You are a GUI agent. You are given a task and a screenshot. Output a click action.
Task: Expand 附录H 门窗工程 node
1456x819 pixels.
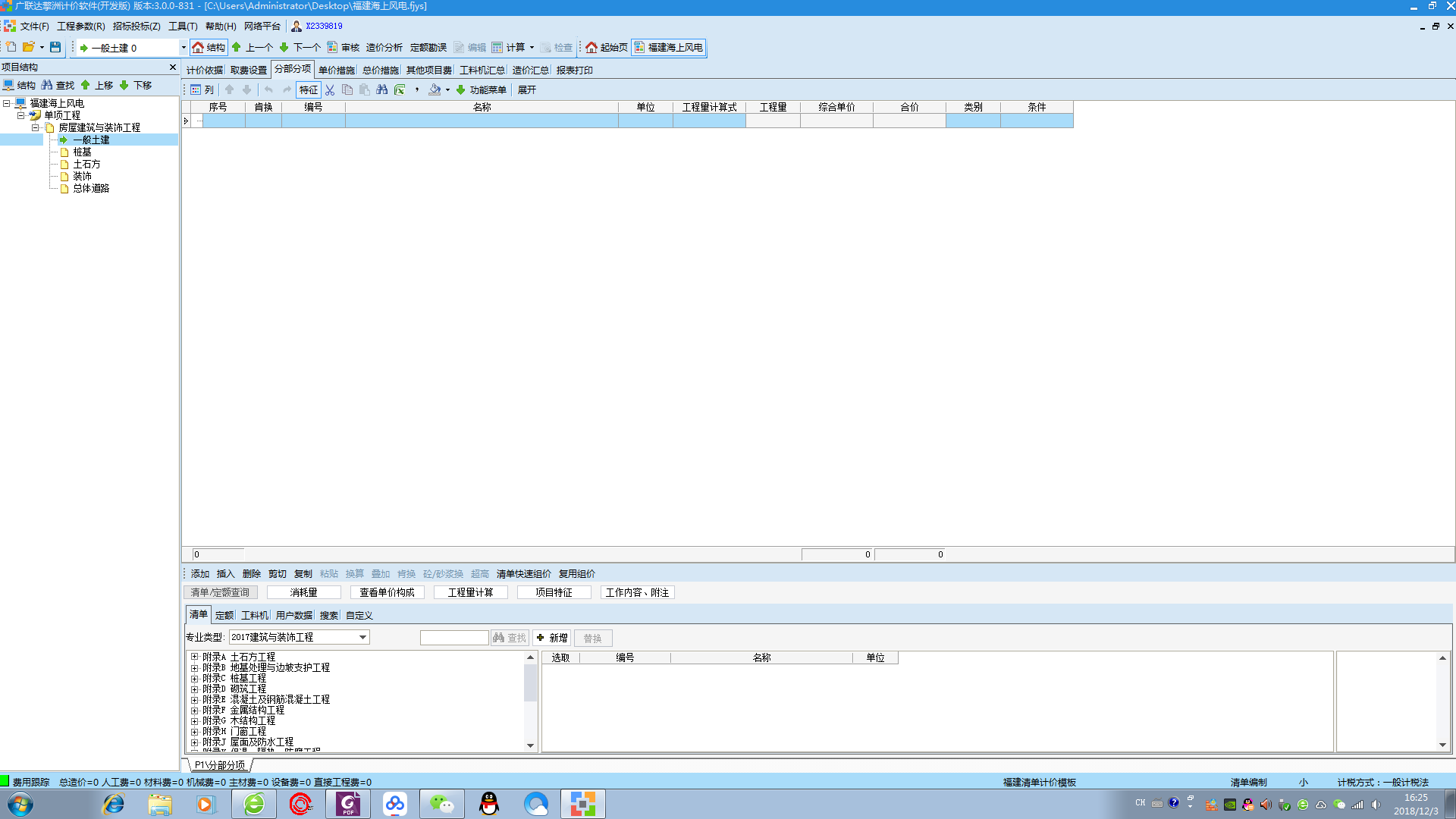[195, 731]
